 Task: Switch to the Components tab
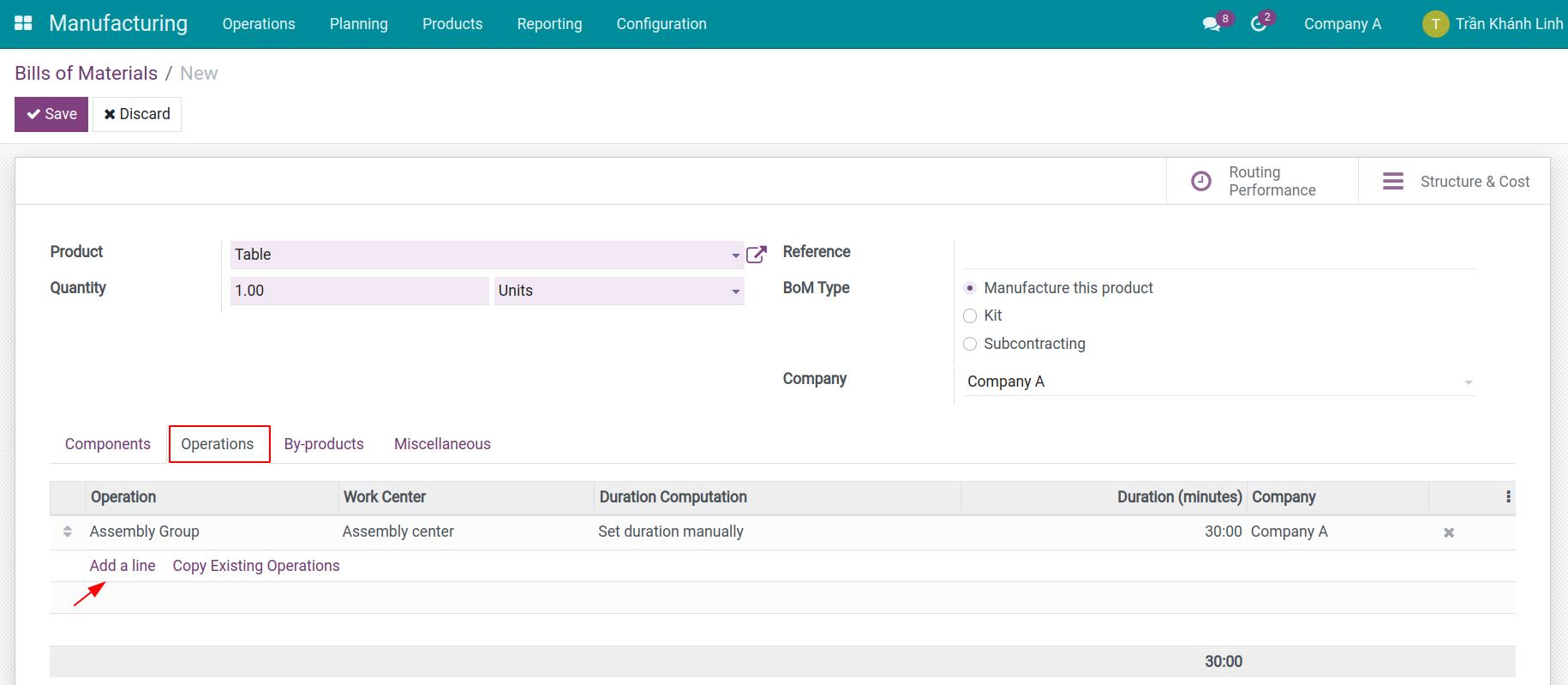click(108, 444)
